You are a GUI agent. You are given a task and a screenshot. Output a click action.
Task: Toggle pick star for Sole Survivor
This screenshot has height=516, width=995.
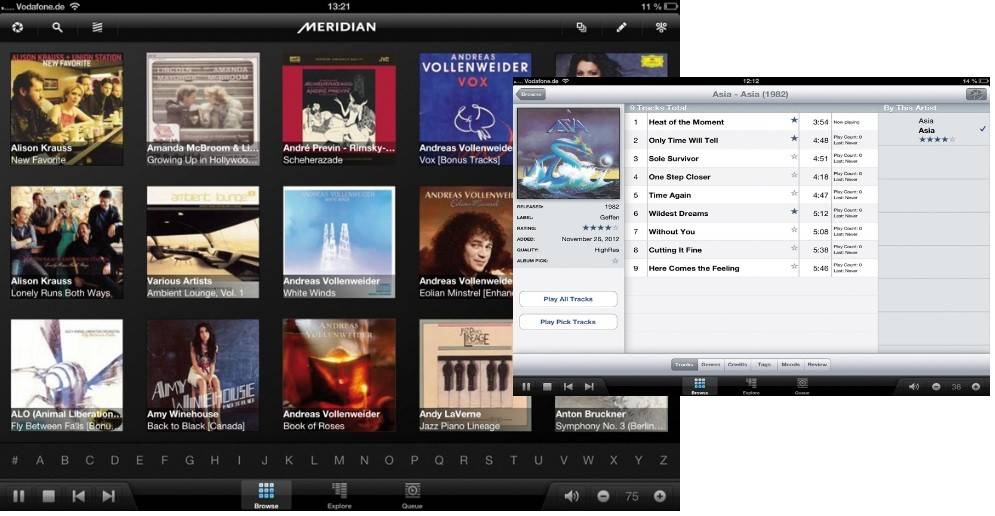pyautogui.click(x=793, y=157)
